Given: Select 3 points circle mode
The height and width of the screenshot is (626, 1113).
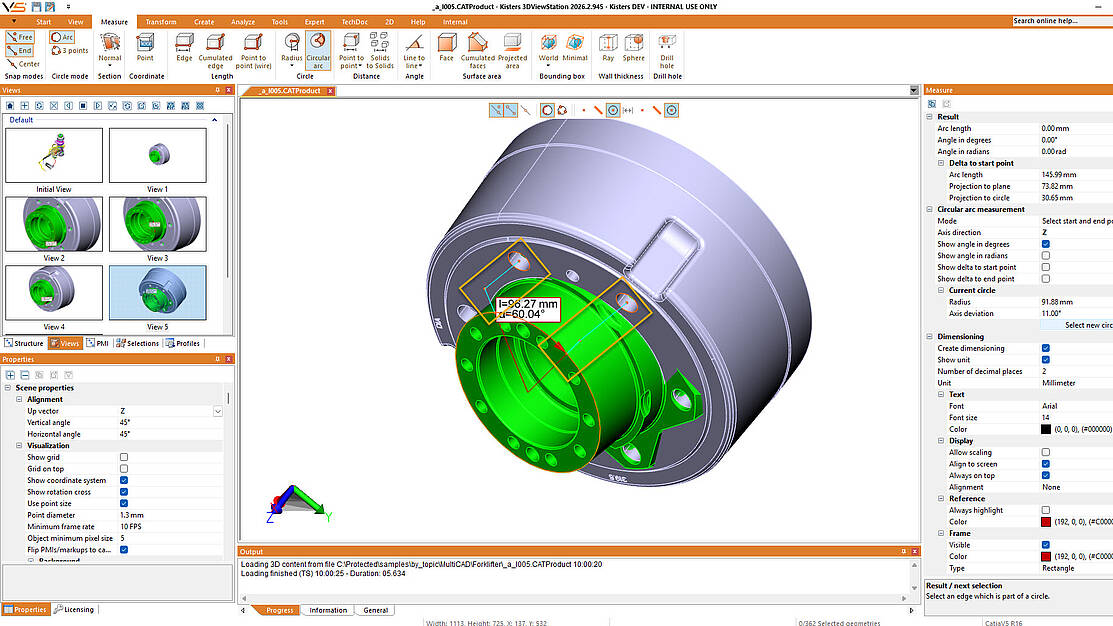Looking at the screenshot, I should (70, 50).
